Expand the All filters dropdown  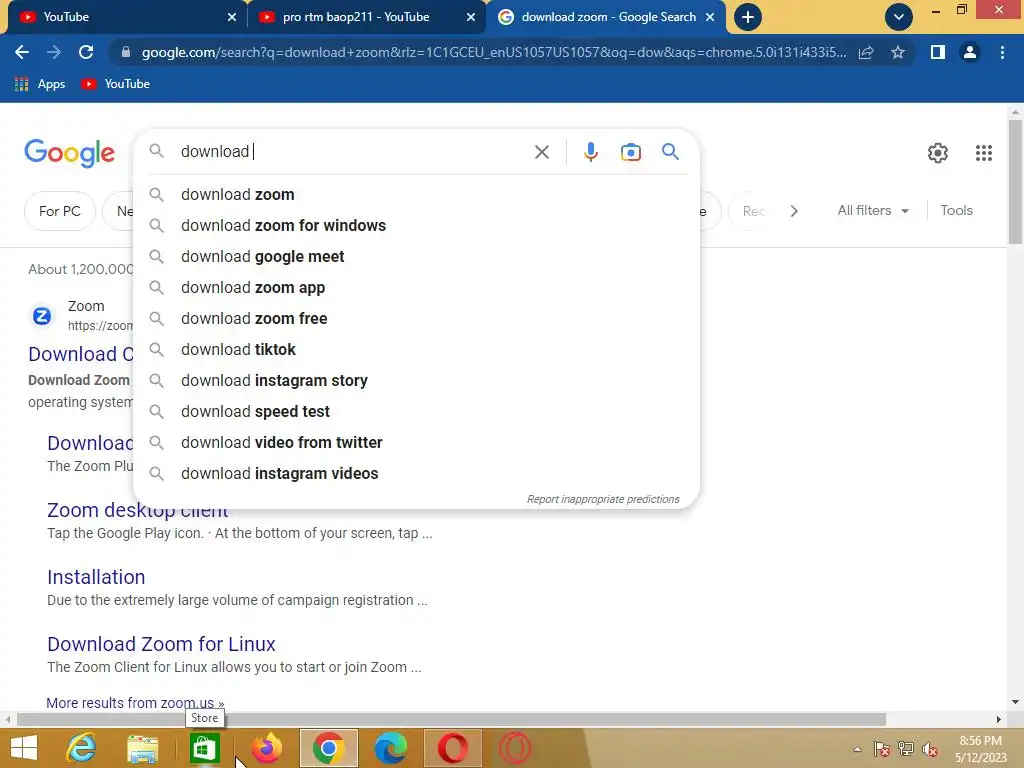click(873, 210)
